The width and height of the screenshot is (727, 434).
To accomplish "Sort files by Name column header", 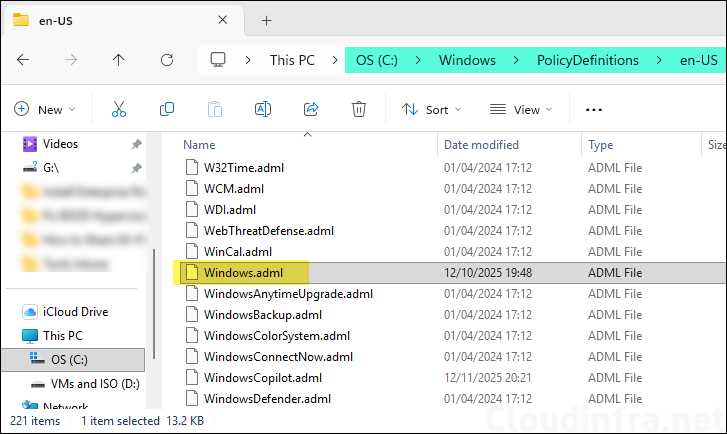I will [199, 145].
